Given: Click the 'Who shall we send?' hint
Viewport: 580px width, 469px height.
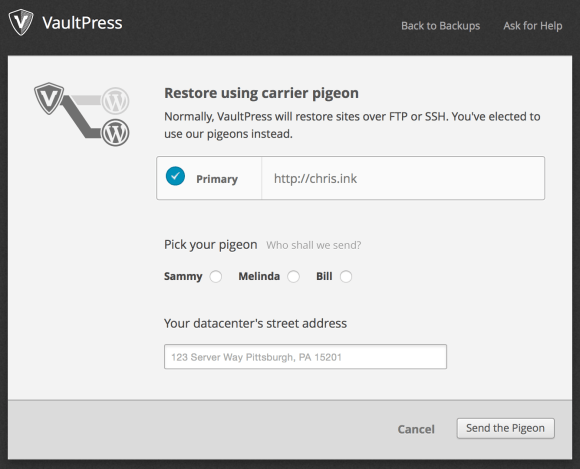Looking at the screenshot, I should (x=314, y=245).
